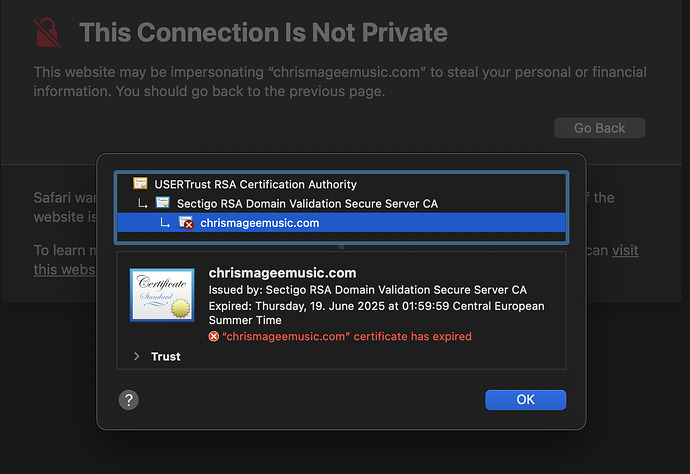Click the arrow beside chrismageemusic.com tree entry
This screenshot has height=474, width=690.
pyautogui.click(x=165, y=223)
